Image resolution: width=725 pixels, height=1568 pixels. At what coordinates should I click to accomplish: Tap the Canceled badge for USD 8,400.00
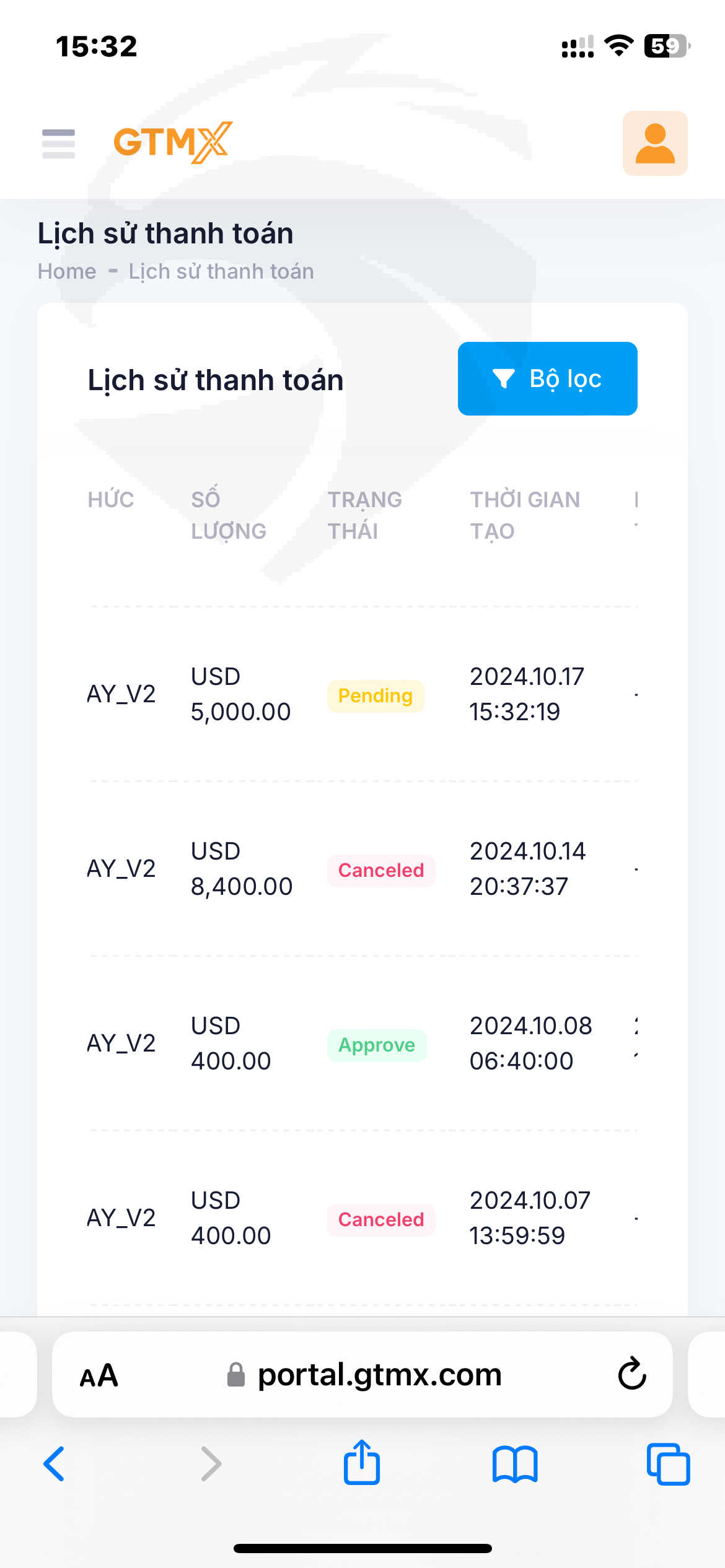380,871
